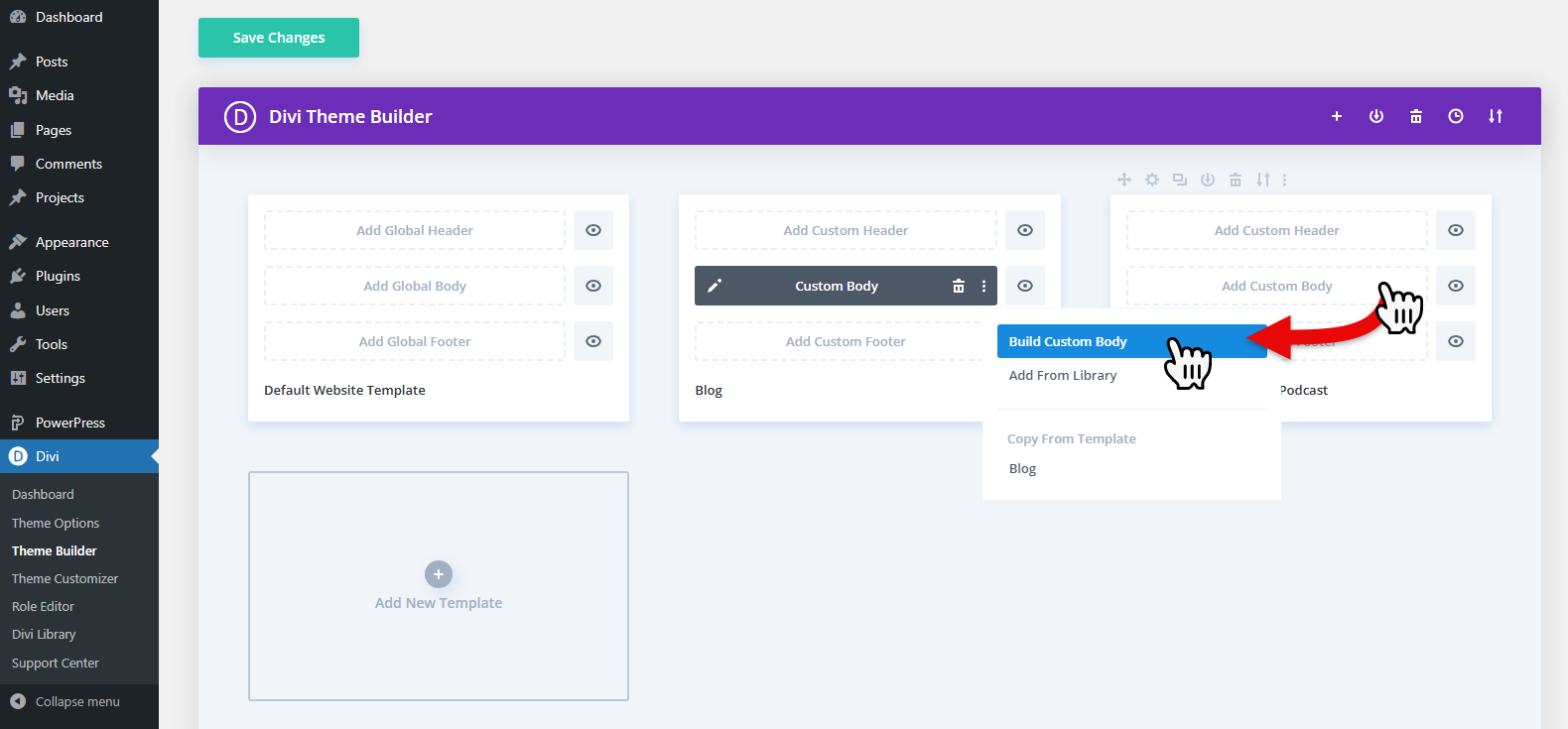Copy from the Blog template in the popup menu
The image size is (1568, 729).
click(x=1022, y=468)
